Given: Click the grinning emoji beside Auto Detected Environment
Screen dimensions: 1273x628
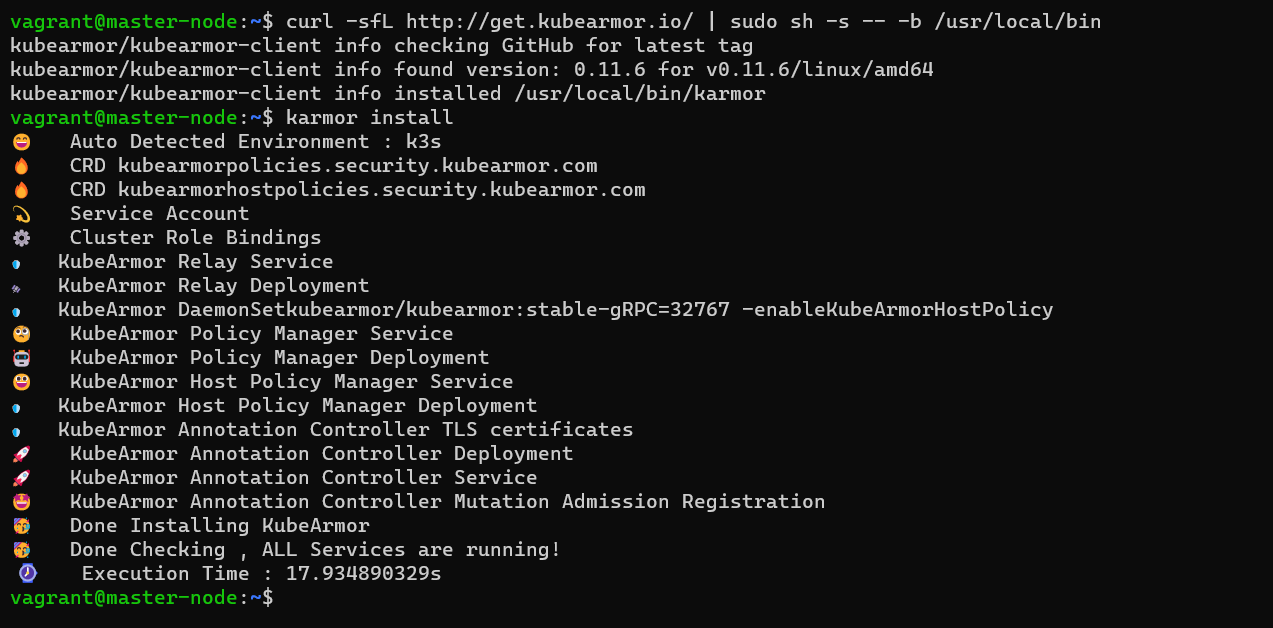Looking at the screenshot, I should pyautogui.click(x=21, y=142).
